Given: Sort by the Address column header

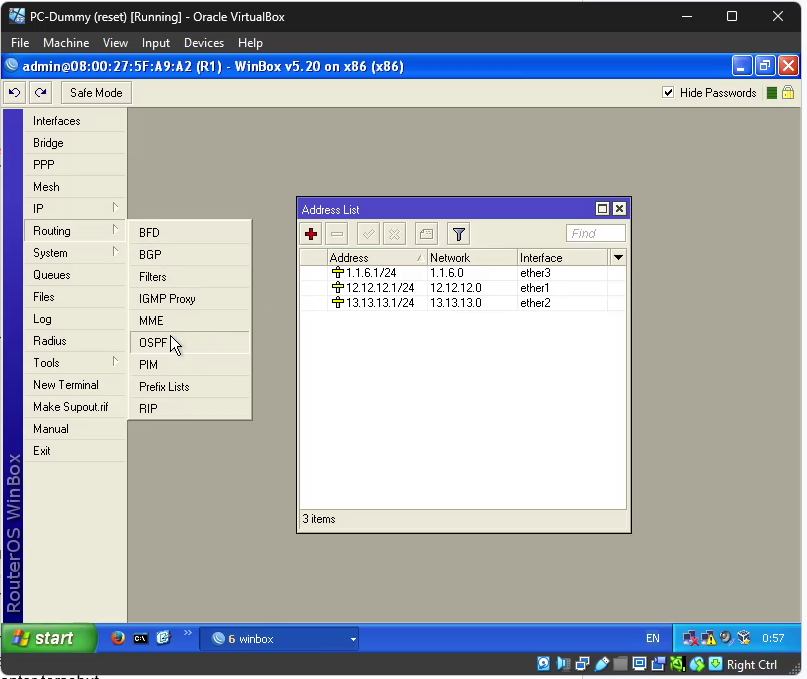Looking at the screenshot, I should tap(377, 257).
